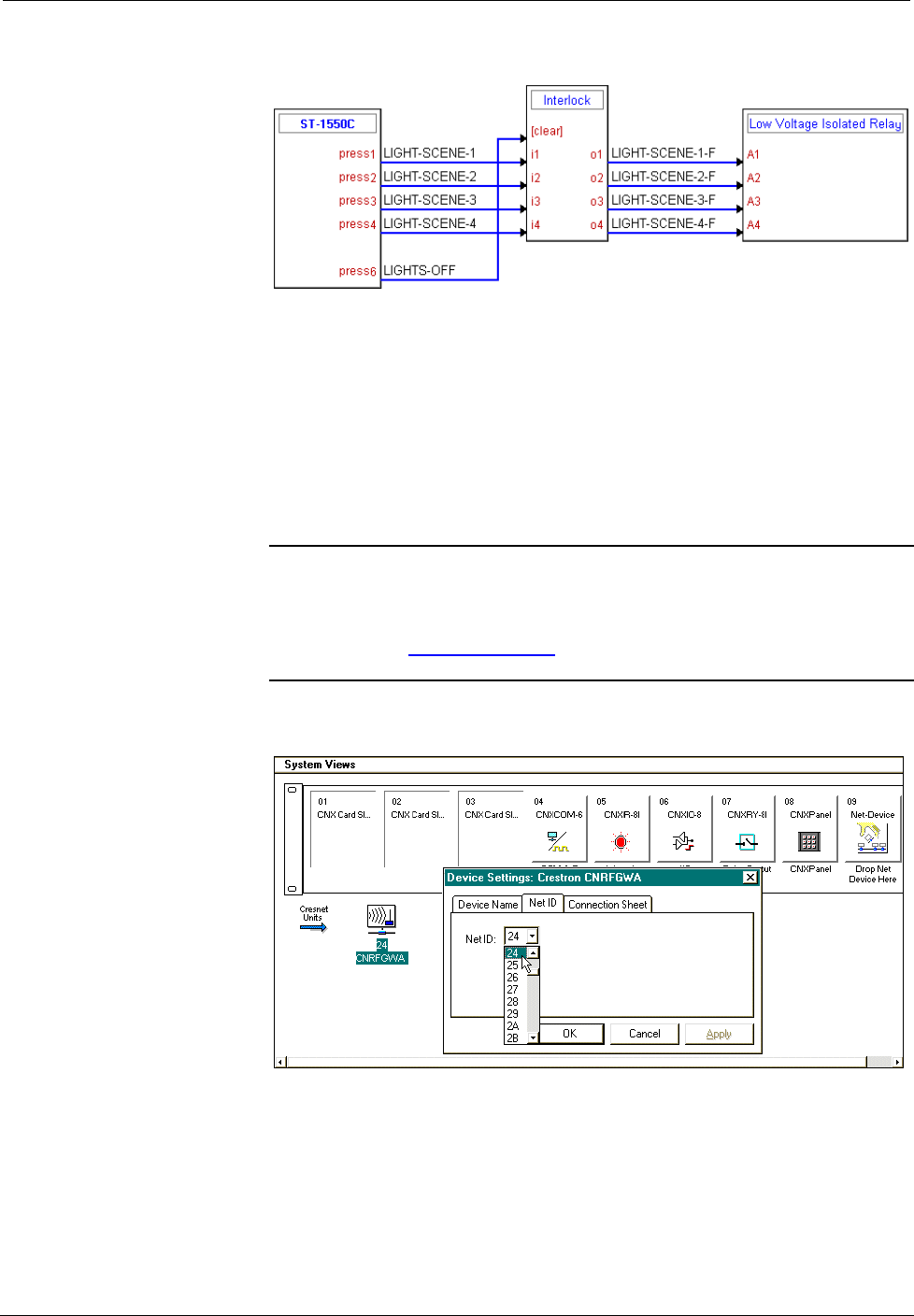This screenshot has width=914, height=1316.
Task: Choose Net ID 2A in the list
Action: point(516,1026)
